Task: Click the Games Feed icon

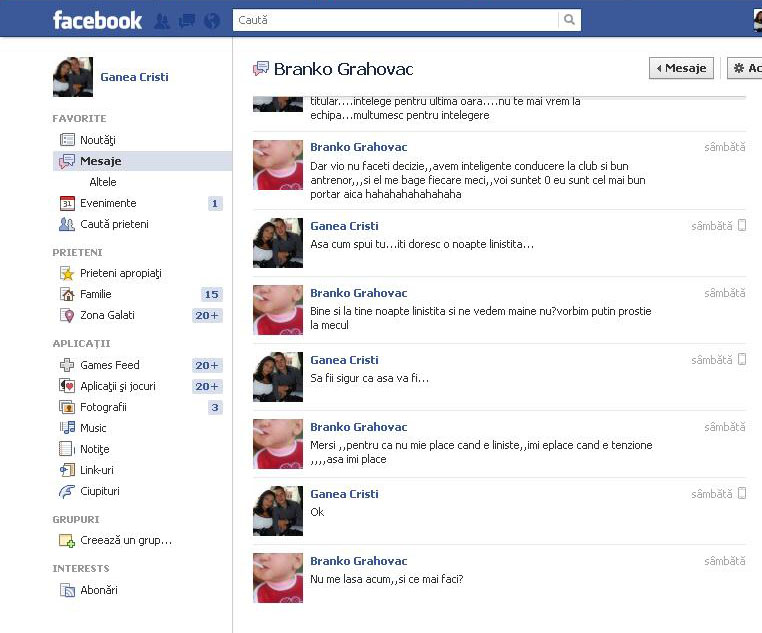Action: (x=67, y=365)
